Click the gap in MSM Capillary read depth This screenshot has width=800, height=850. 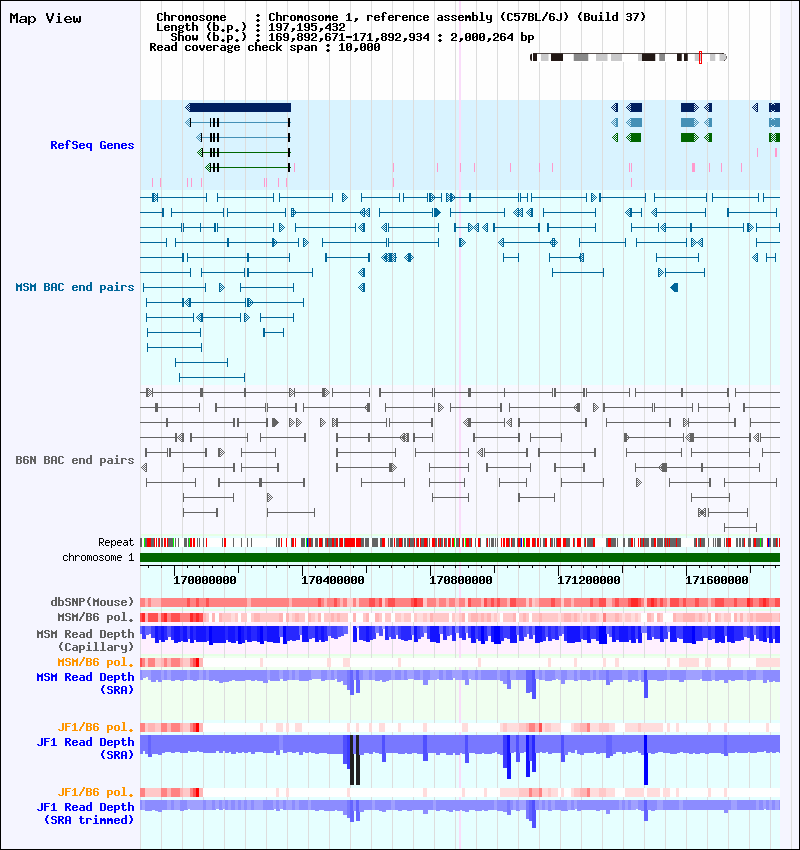tap(351, 634)
